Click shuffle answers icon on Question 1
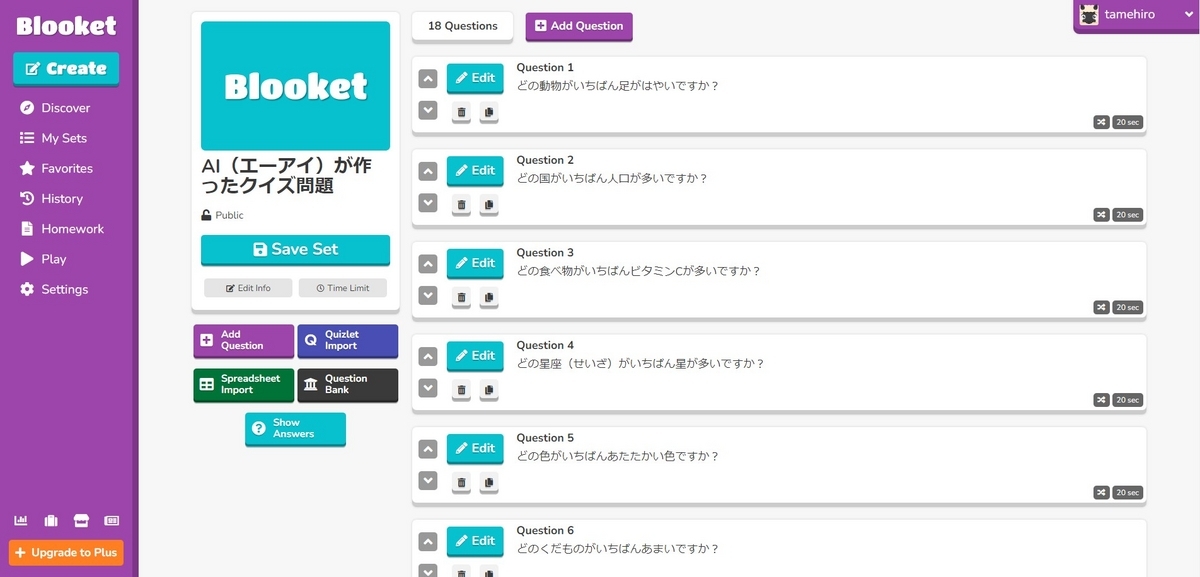Image resolution: width=1200 pixels, height=577 pixels. pyautogui.click(x=1101, y=122)
